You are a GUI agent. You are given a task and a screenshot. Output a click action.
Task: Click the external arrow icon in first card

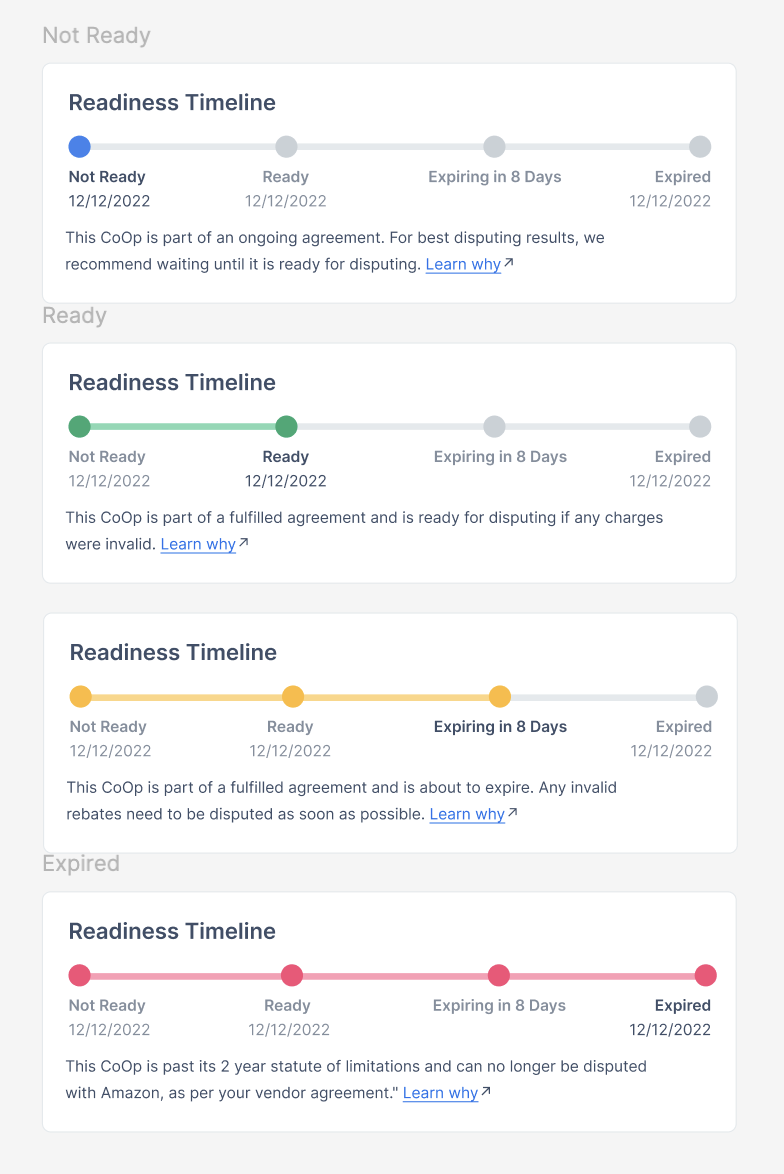click(509, 262)
